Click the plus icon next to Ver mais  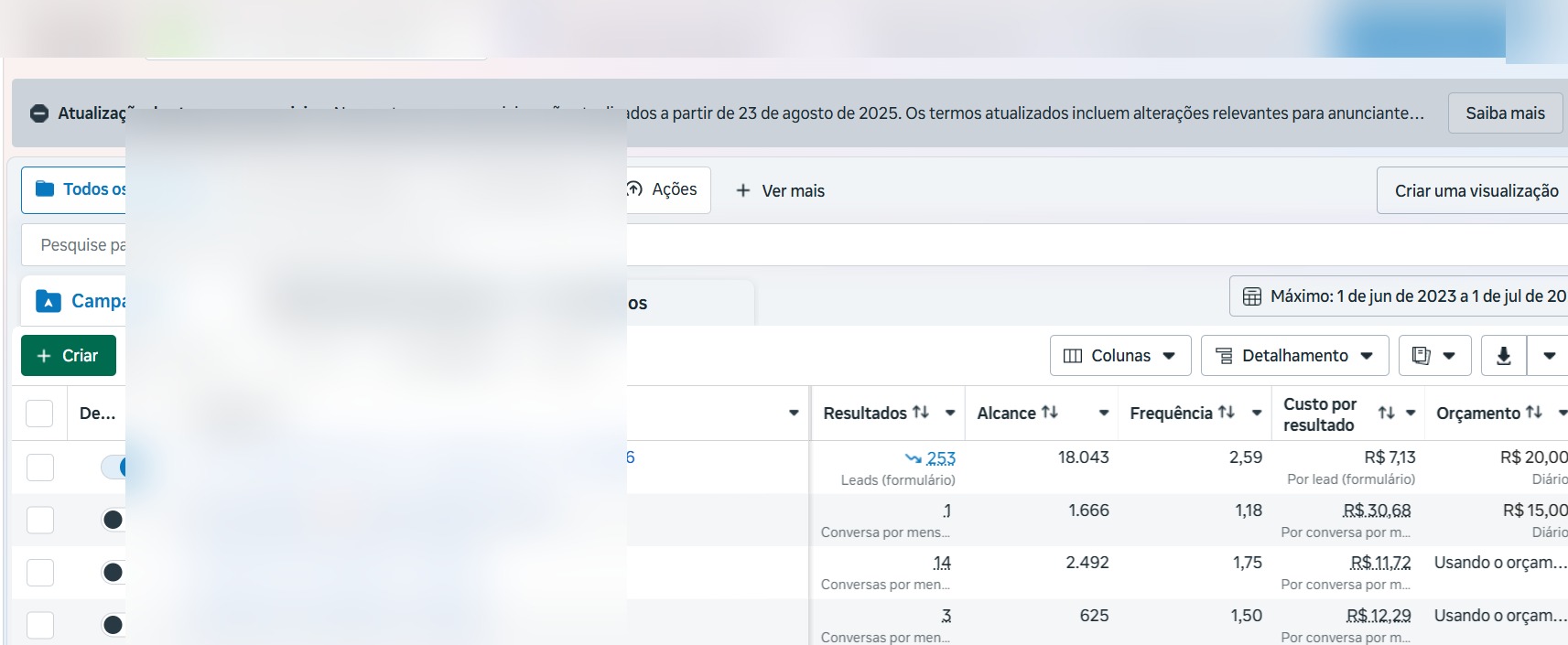click(x=743, y=190)
